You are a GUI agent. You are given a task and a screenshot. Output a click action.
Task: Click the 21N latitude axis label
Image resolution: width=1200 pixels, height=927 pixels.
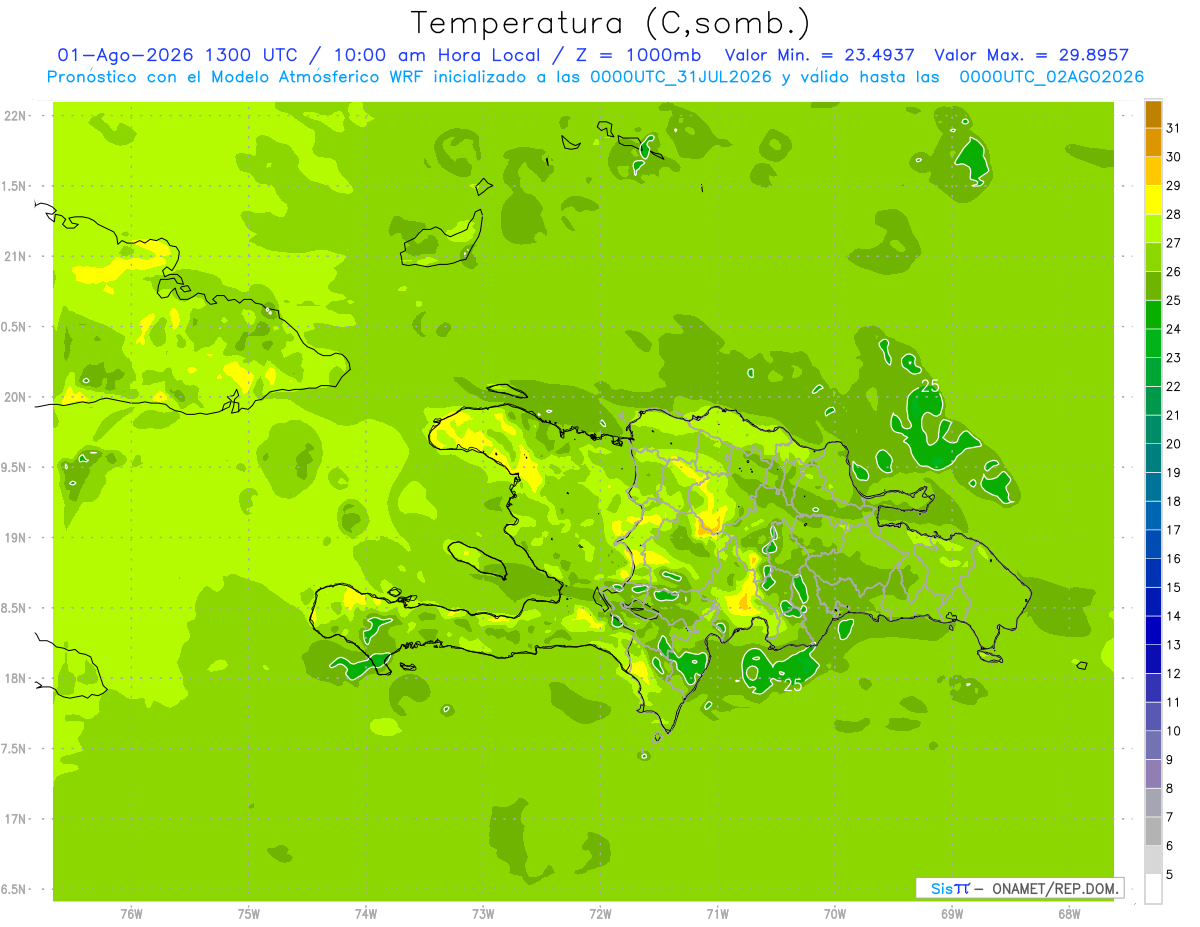pos(17,256)
